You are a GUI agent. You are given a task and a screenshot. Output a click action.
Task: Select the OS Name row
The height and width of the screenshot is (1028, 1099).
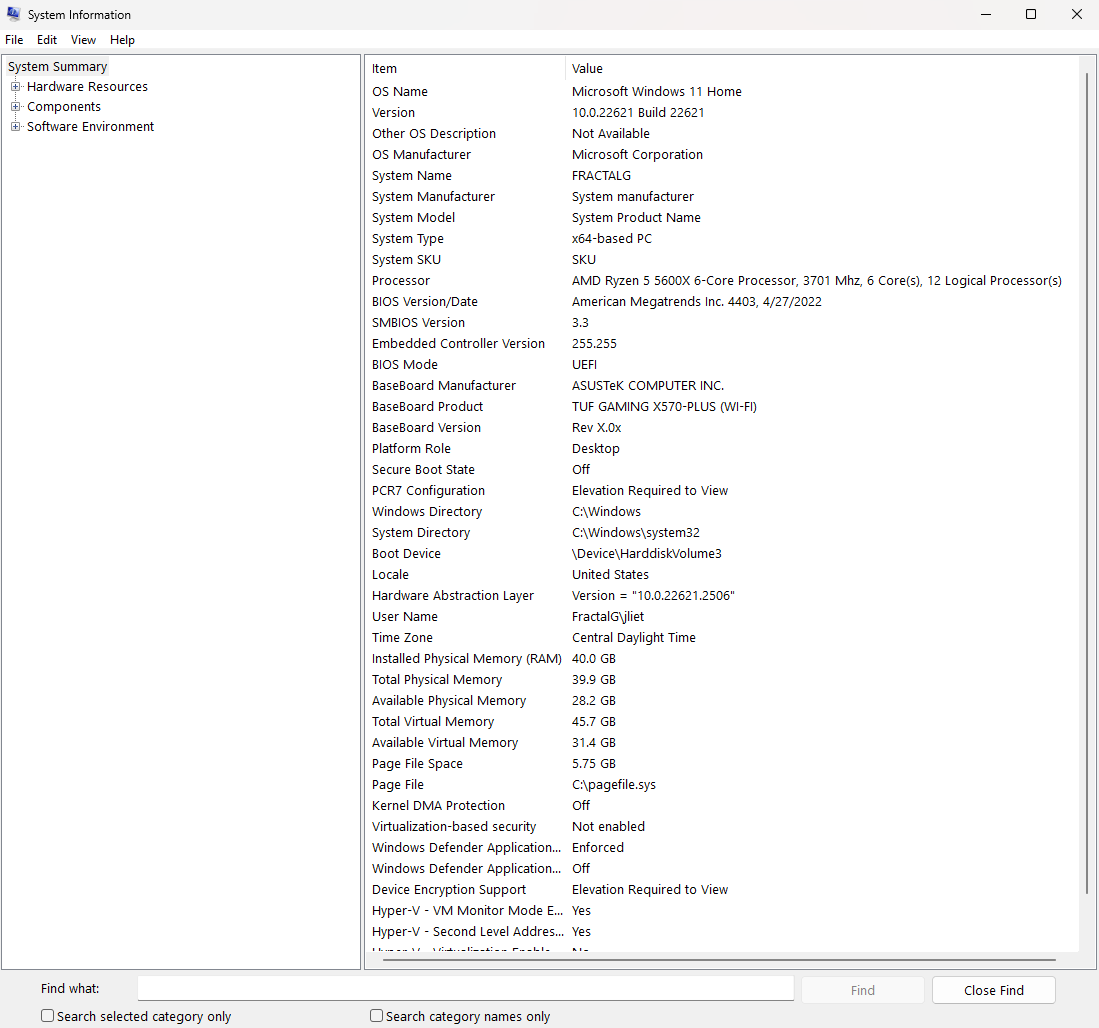click(x=722, y=92)
